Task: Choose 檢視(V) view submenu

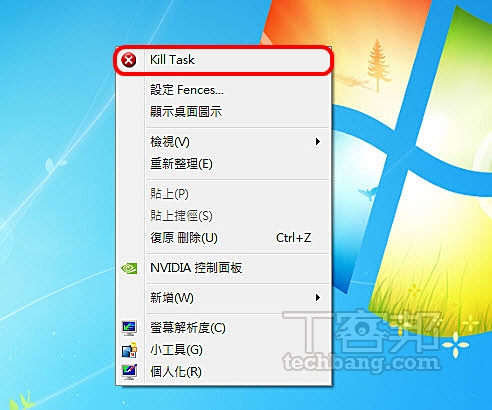Action: coord(223,142)
